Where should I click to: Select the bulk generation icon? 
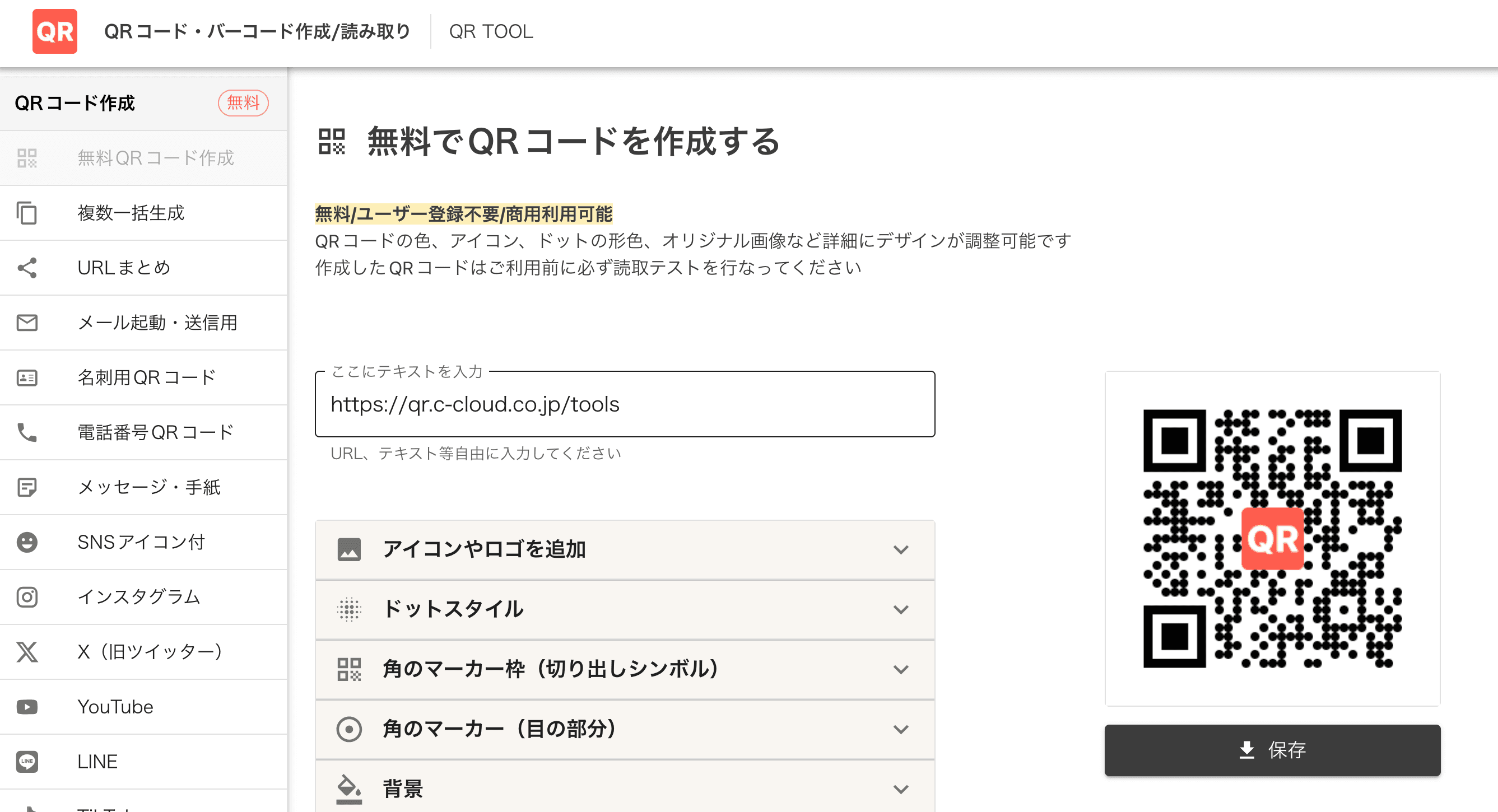[28, 211]
